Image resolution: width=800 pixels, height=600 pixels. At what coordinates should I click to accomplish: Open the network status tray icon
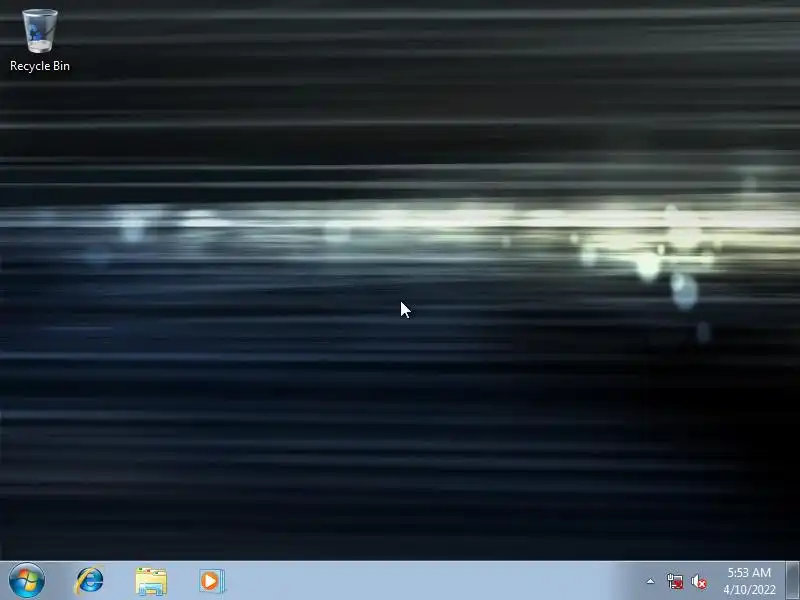click(x=675, y=581)
